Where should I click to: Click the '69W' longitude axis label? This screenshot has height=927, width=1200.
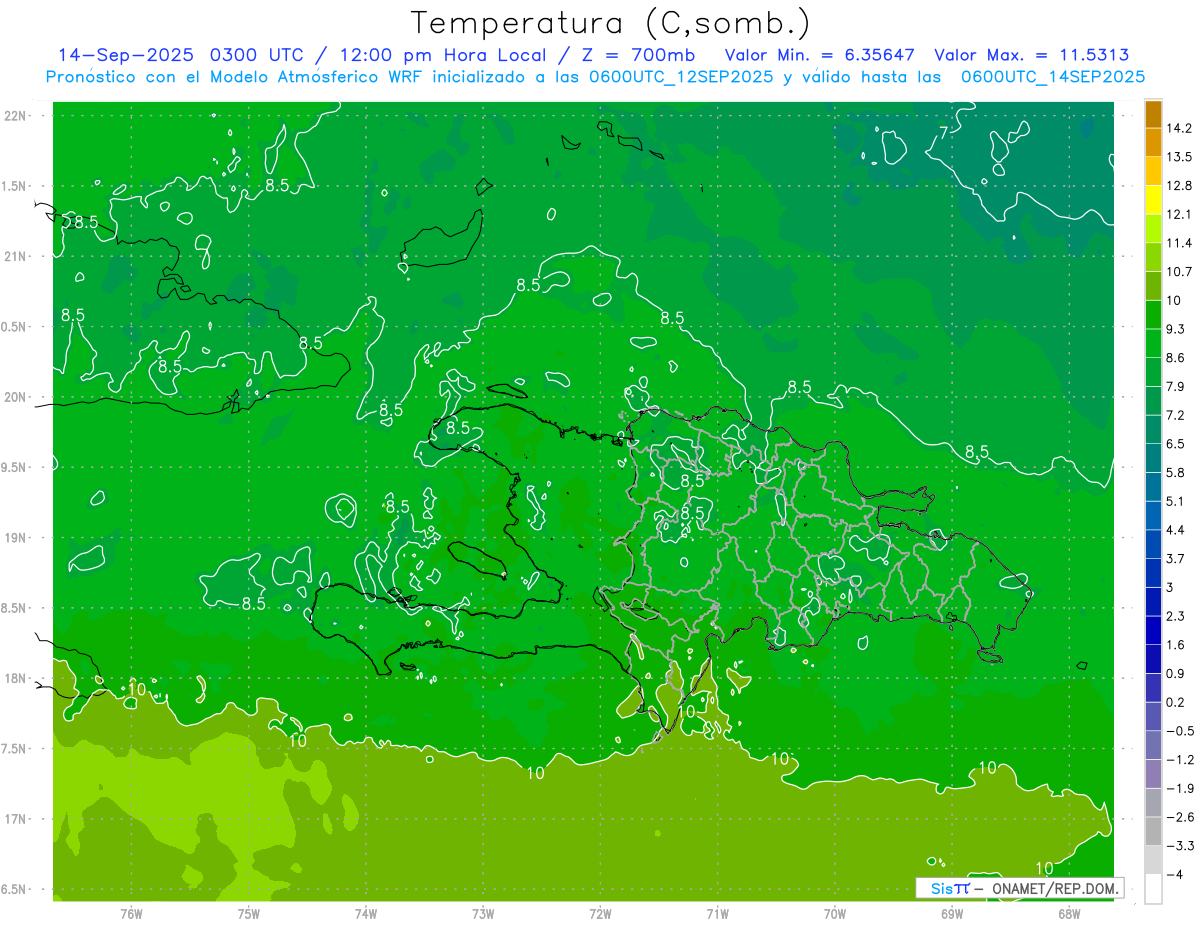coord(952,913)
